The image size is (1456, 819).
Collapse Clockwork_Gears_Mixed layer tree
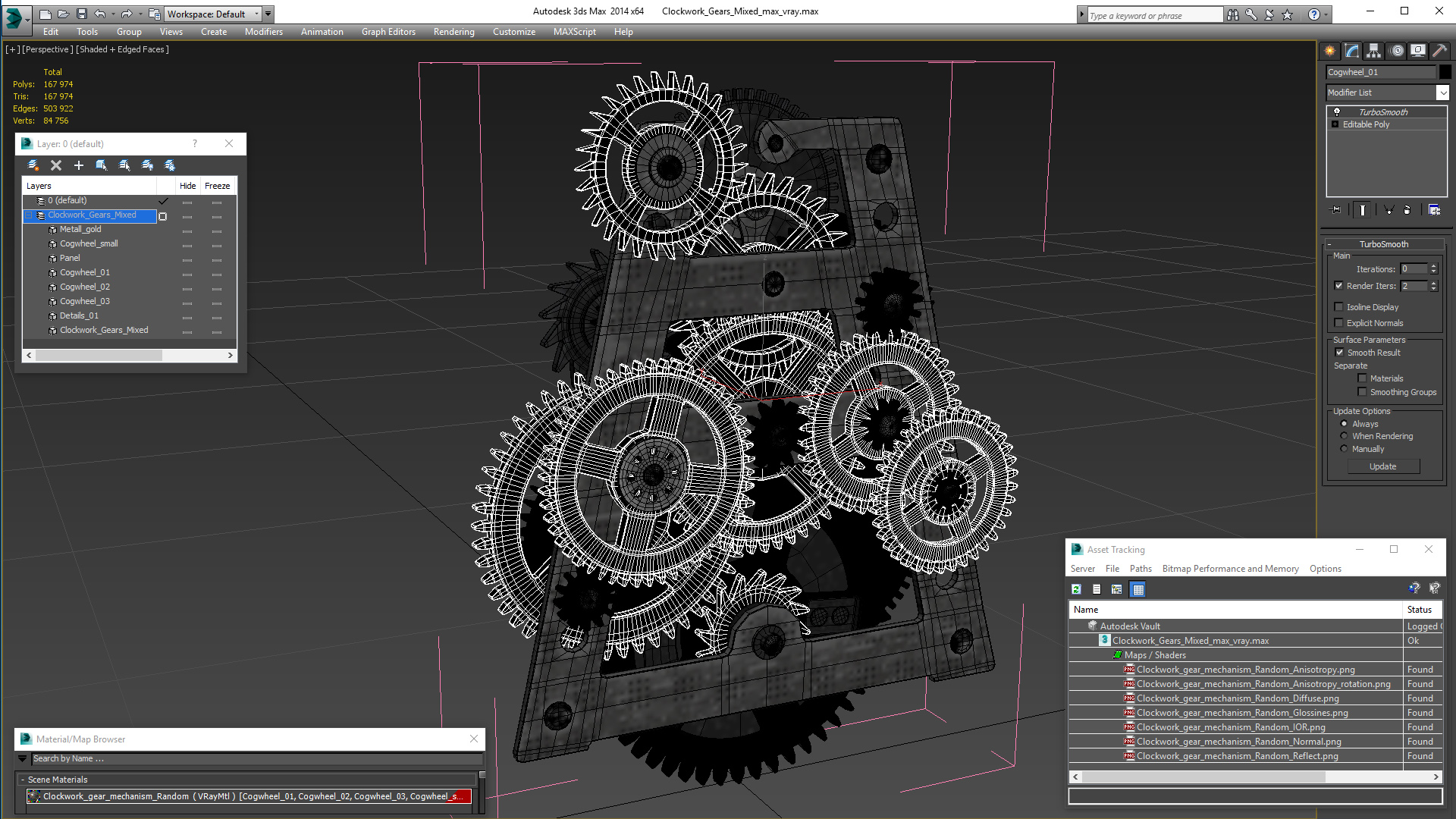click(x=28, y=215)
